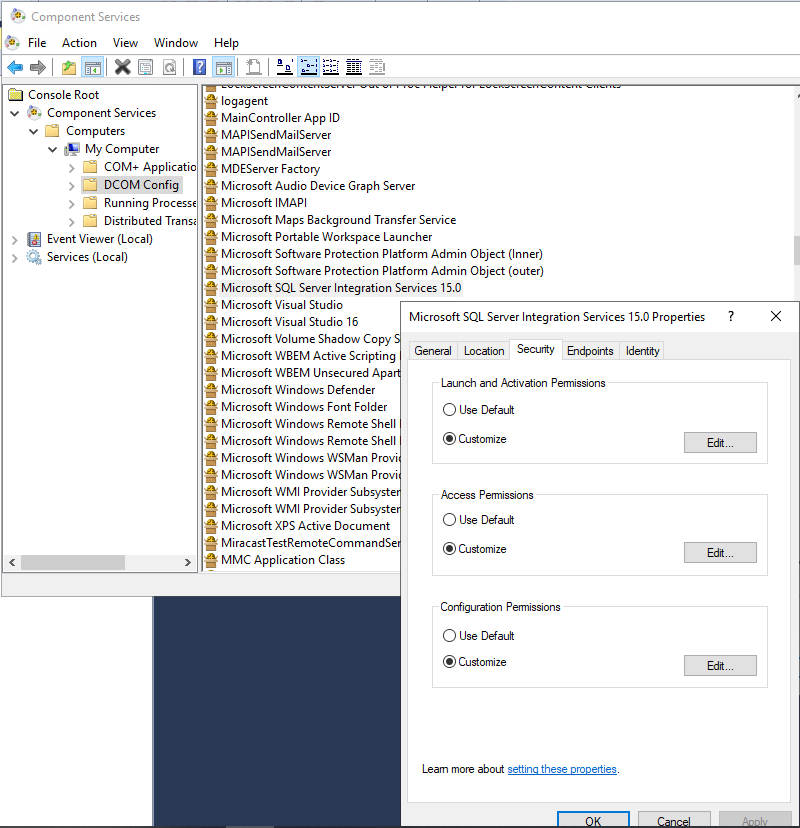Viewport: 800px width, 828px height.
Task: Click Edit for Access Permissions
Action: (720, 552)
